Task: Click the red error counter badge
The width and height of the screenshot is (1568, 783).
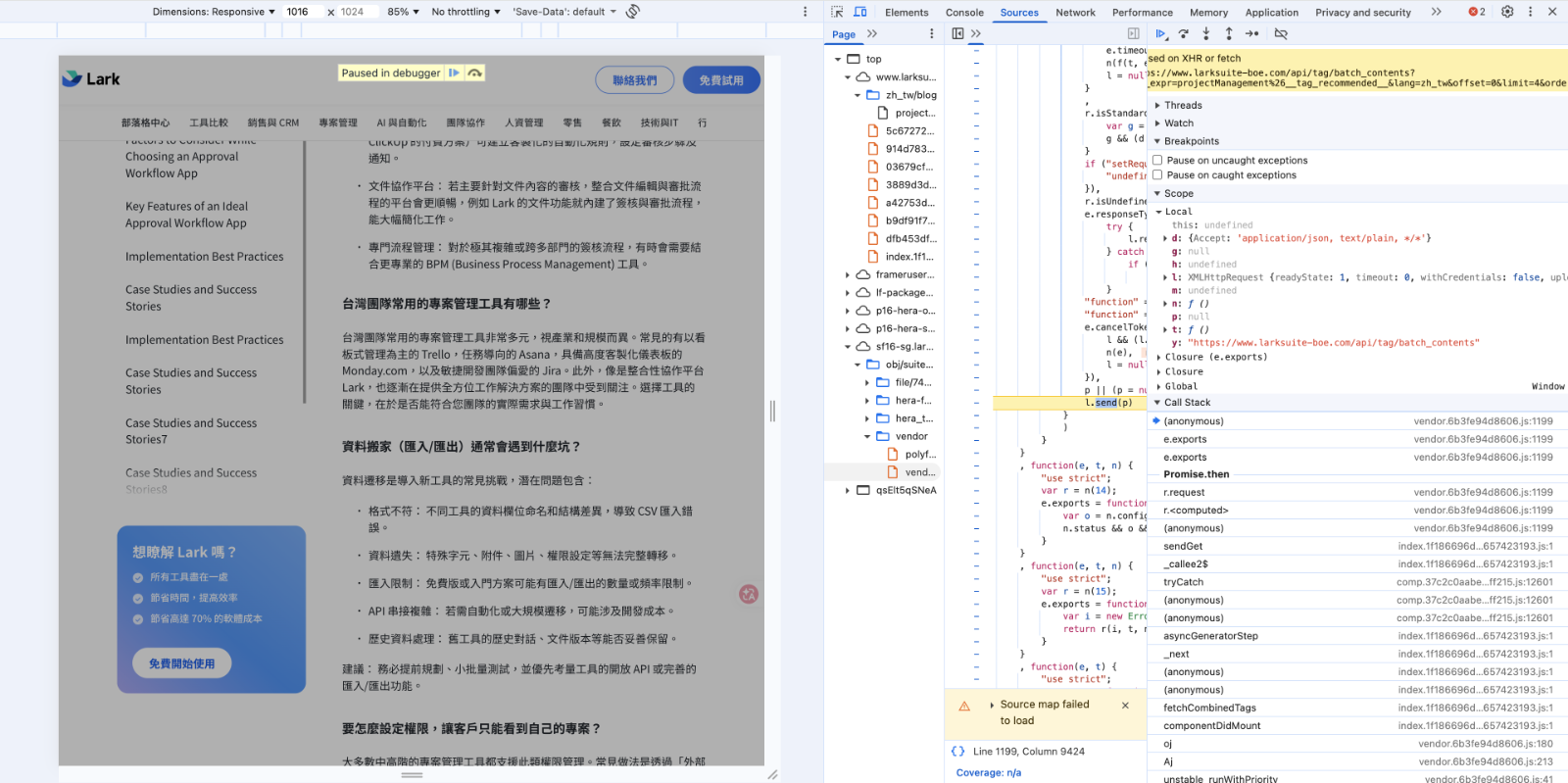Action: [1477, 12]
